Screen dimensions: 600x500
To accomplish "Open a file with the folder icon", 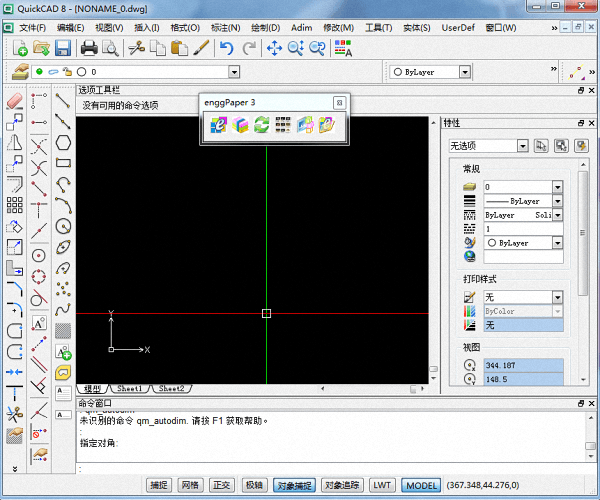I will point(41,48).
